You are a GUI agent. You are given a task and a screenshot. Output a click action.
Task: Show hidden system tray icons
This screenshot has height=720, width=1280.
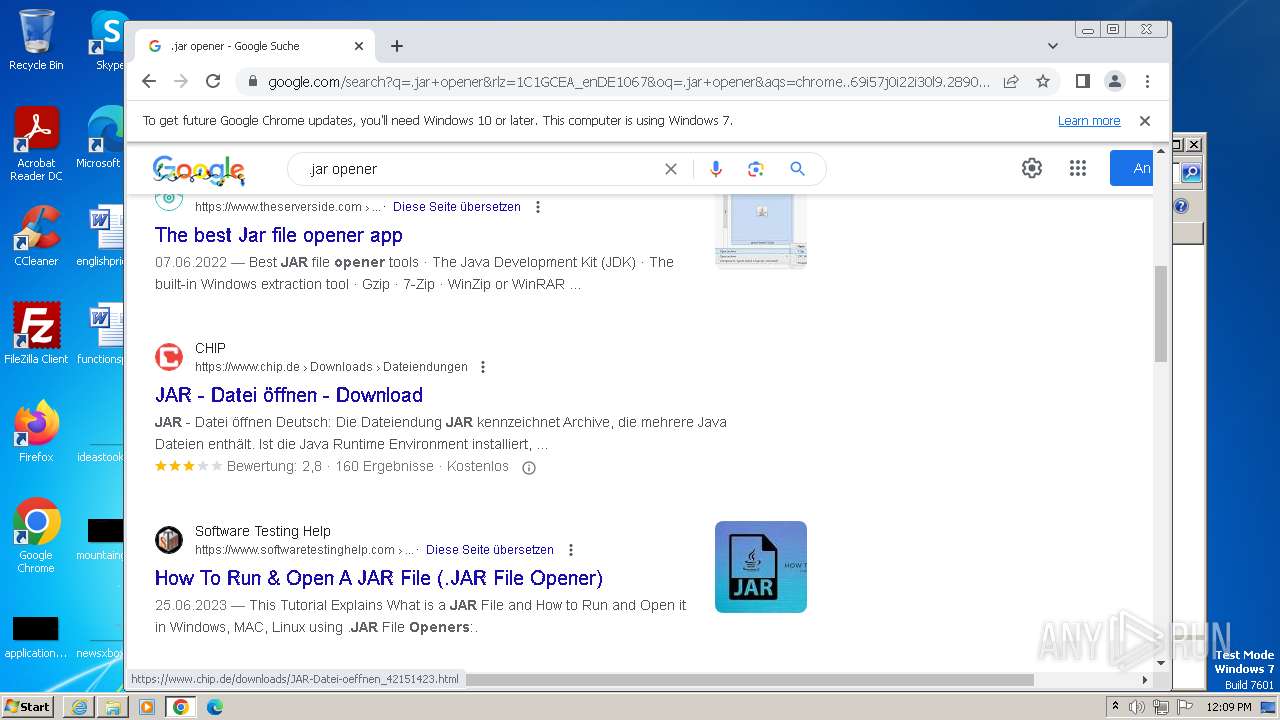(x=1116, y=707)
